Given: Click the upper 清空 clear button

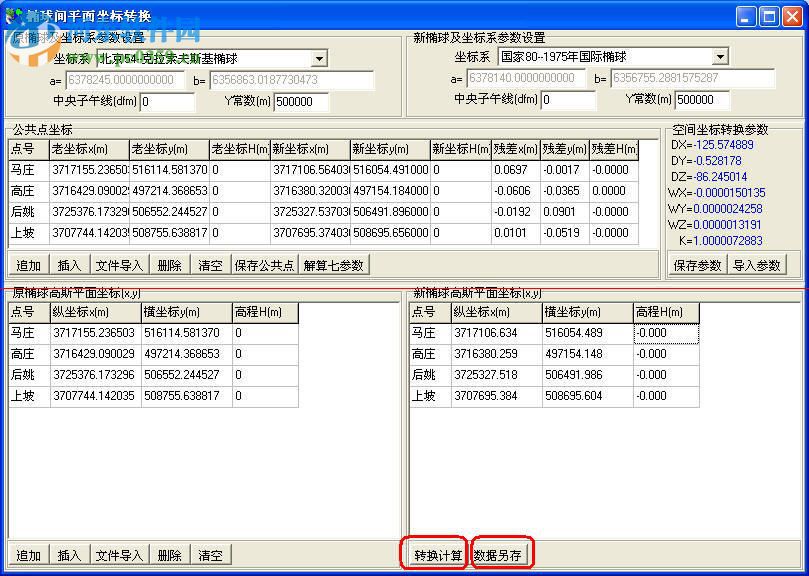Looking at the screenshot, I should click(209, 265).
